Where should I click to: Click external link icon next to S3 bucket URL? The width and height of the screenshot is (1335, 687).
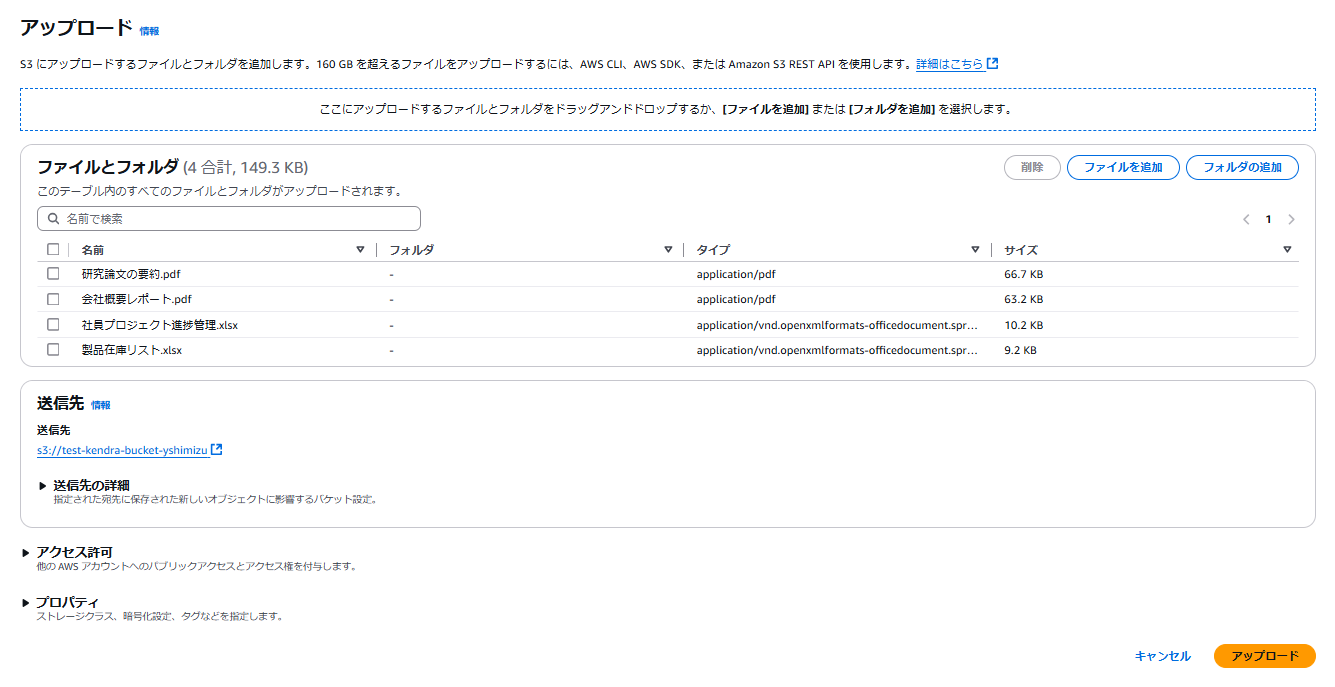pos(217,450)
